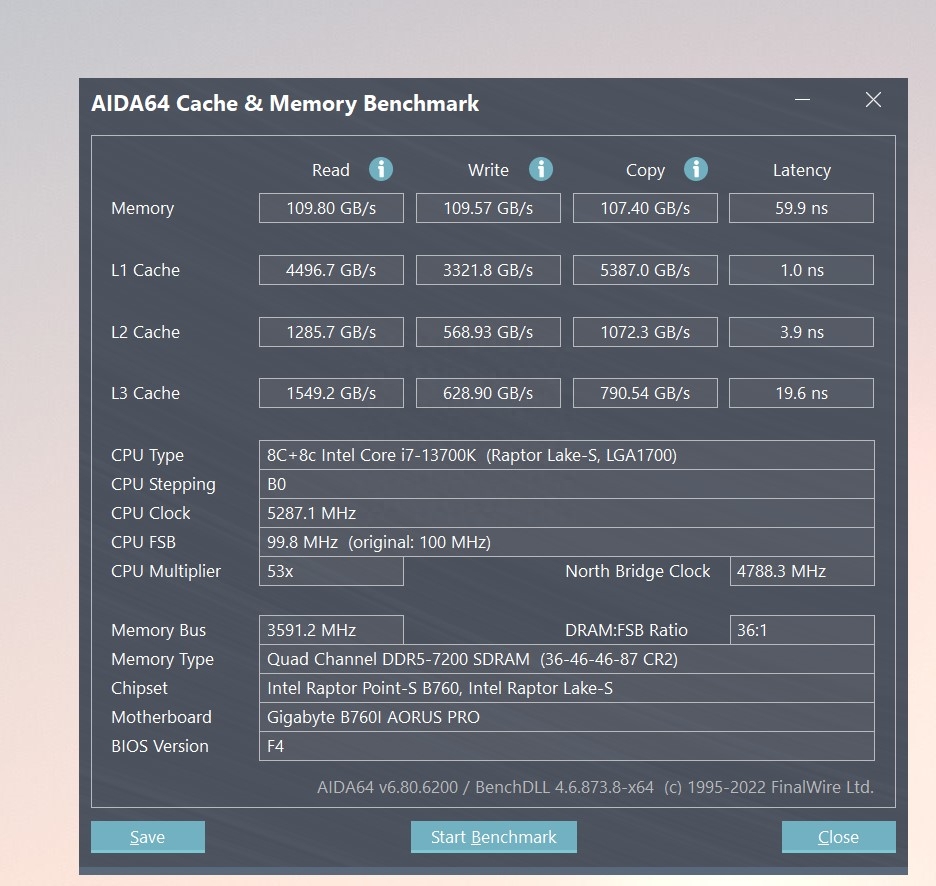The image size is (936, 886).
Task: Click the L3 Cache row label
Action: pos(145,393)
